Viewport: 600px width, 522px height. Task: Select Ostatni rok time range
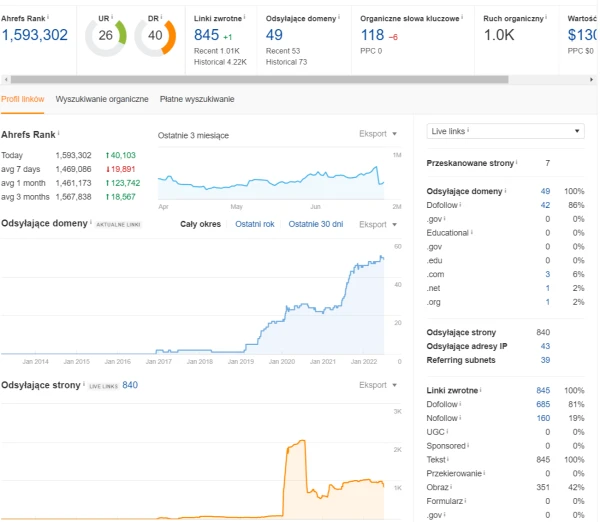255,224
